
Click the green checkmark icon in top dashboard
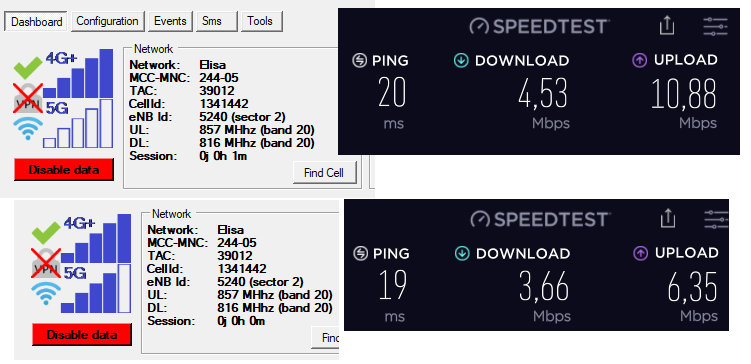tap(28, 68)
